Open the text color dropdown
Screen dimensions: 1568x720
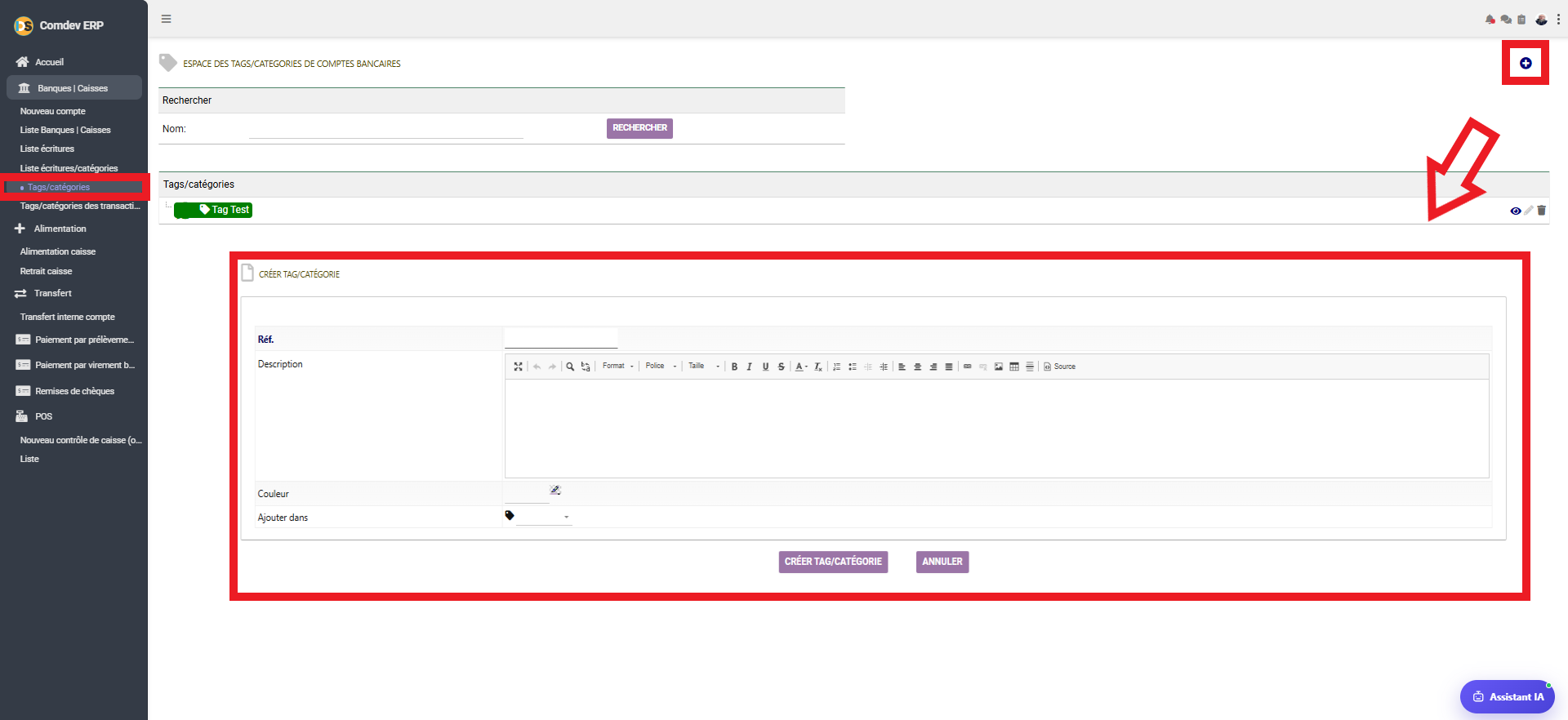(801, 367)
